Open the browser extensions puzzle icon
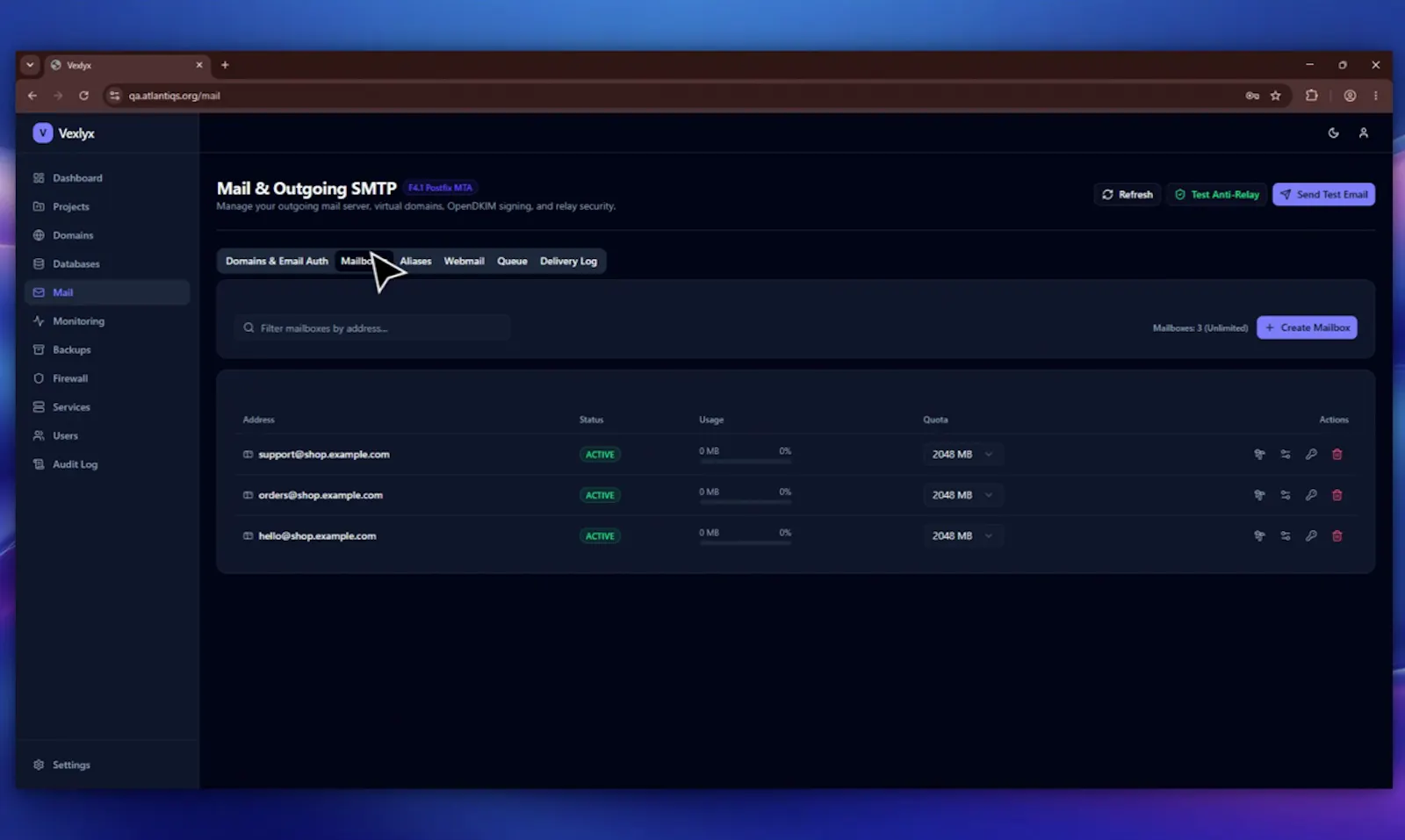This screenshot has height=840, width=1405. click(x=1312, y=96)
